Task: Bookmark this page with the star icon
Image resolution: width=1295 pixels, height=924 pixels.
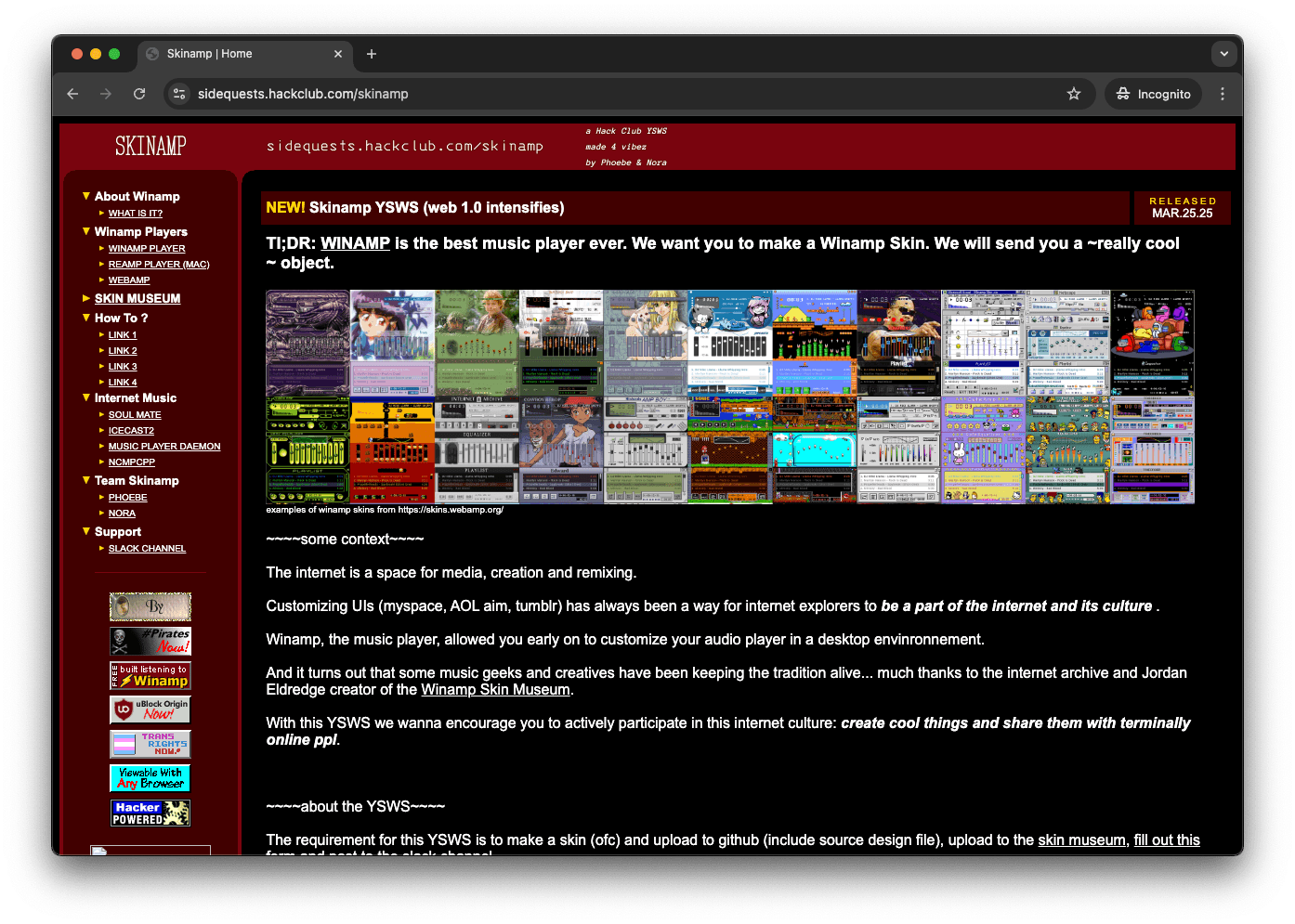Action: point(1074,94)
